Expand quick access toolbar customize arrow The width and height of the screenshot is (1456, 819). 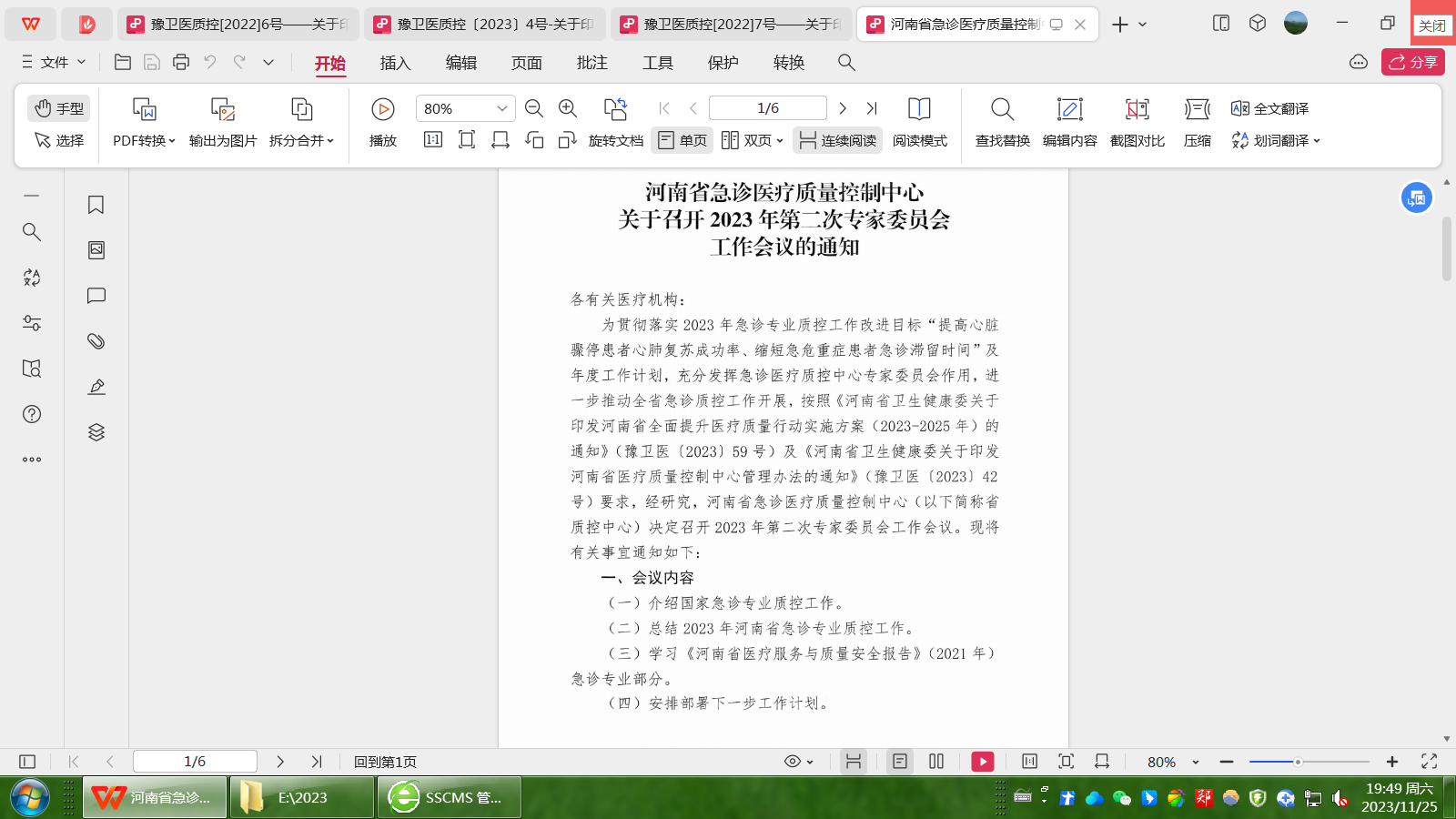tap(268, 62)
